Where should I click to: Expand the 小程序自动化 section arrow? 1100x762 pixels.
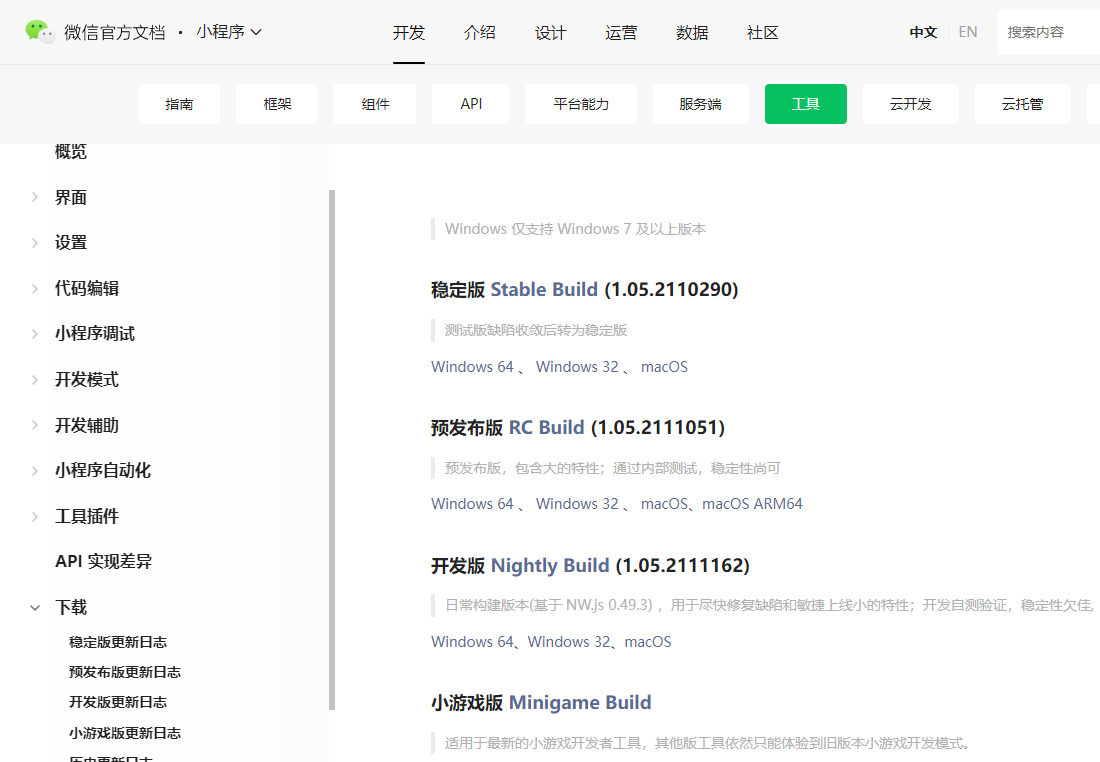coord(35,471)
